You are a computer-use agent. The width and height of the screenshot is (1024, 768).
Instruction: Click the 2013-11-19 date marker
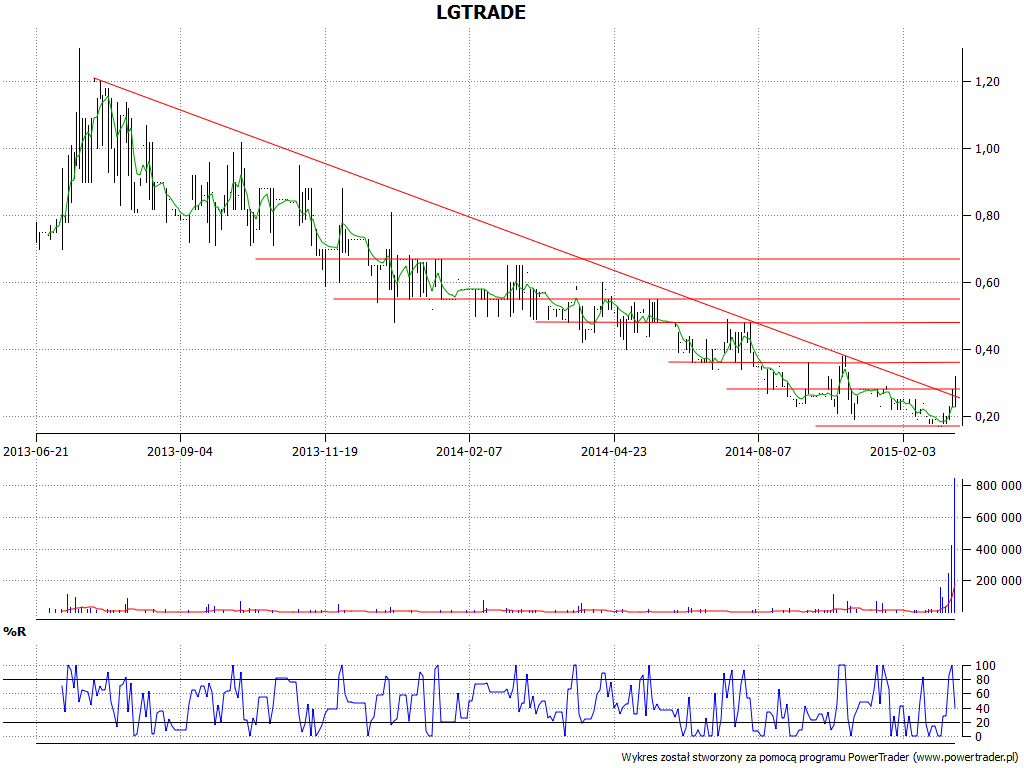click(x=325, y=451)
